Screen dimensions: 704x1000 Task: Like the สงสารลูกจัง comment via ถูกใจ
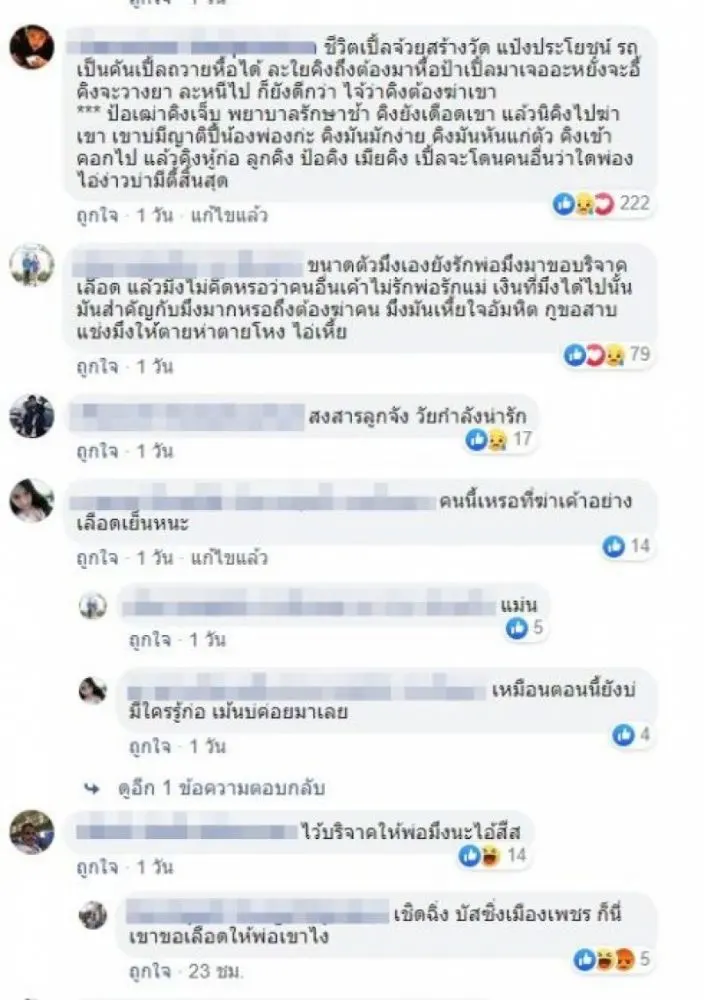[x=97, y=452]
